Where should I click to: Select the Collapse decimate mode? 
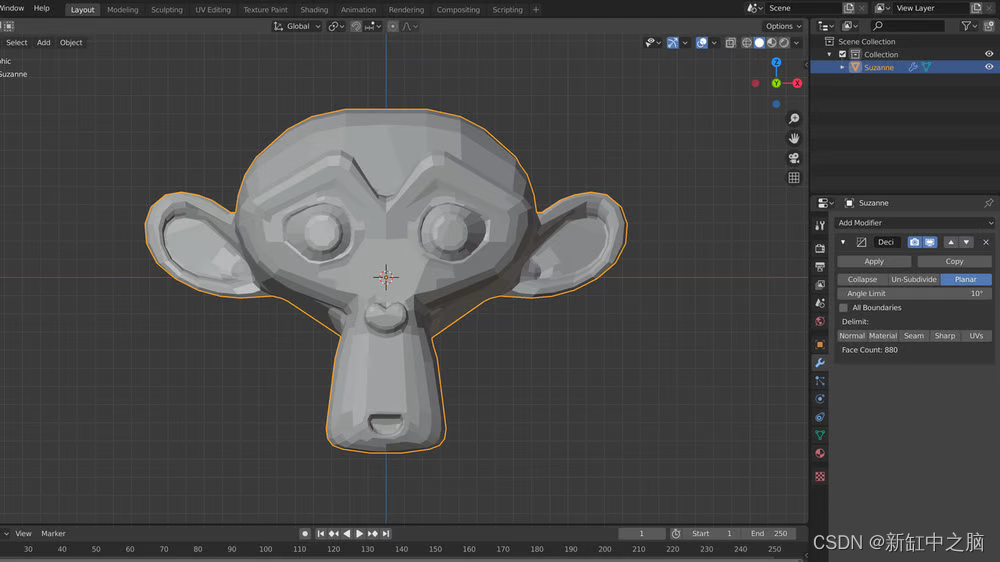(x=862, y=280)
